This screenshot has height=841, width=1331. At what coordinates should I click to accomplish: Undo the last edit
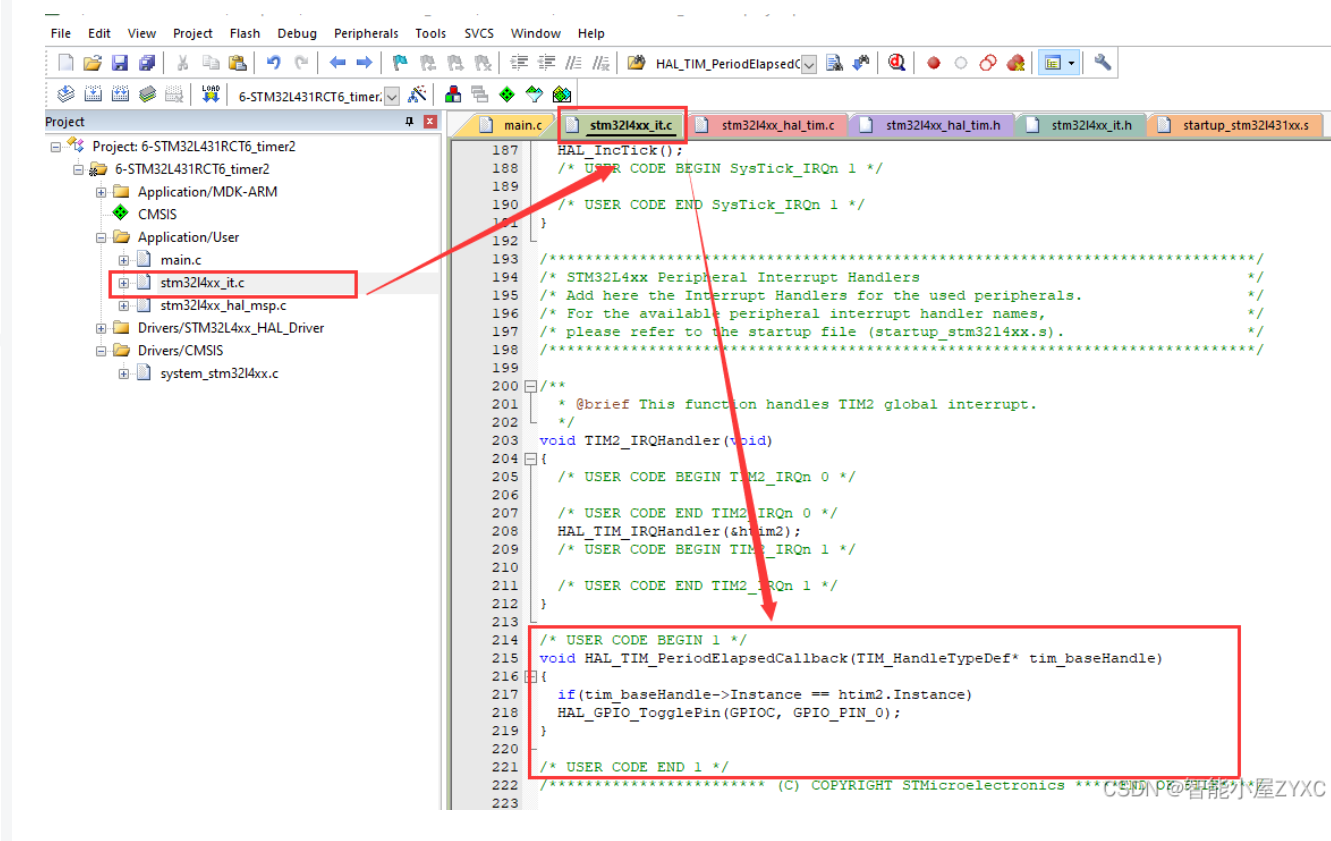coord(273,63)
